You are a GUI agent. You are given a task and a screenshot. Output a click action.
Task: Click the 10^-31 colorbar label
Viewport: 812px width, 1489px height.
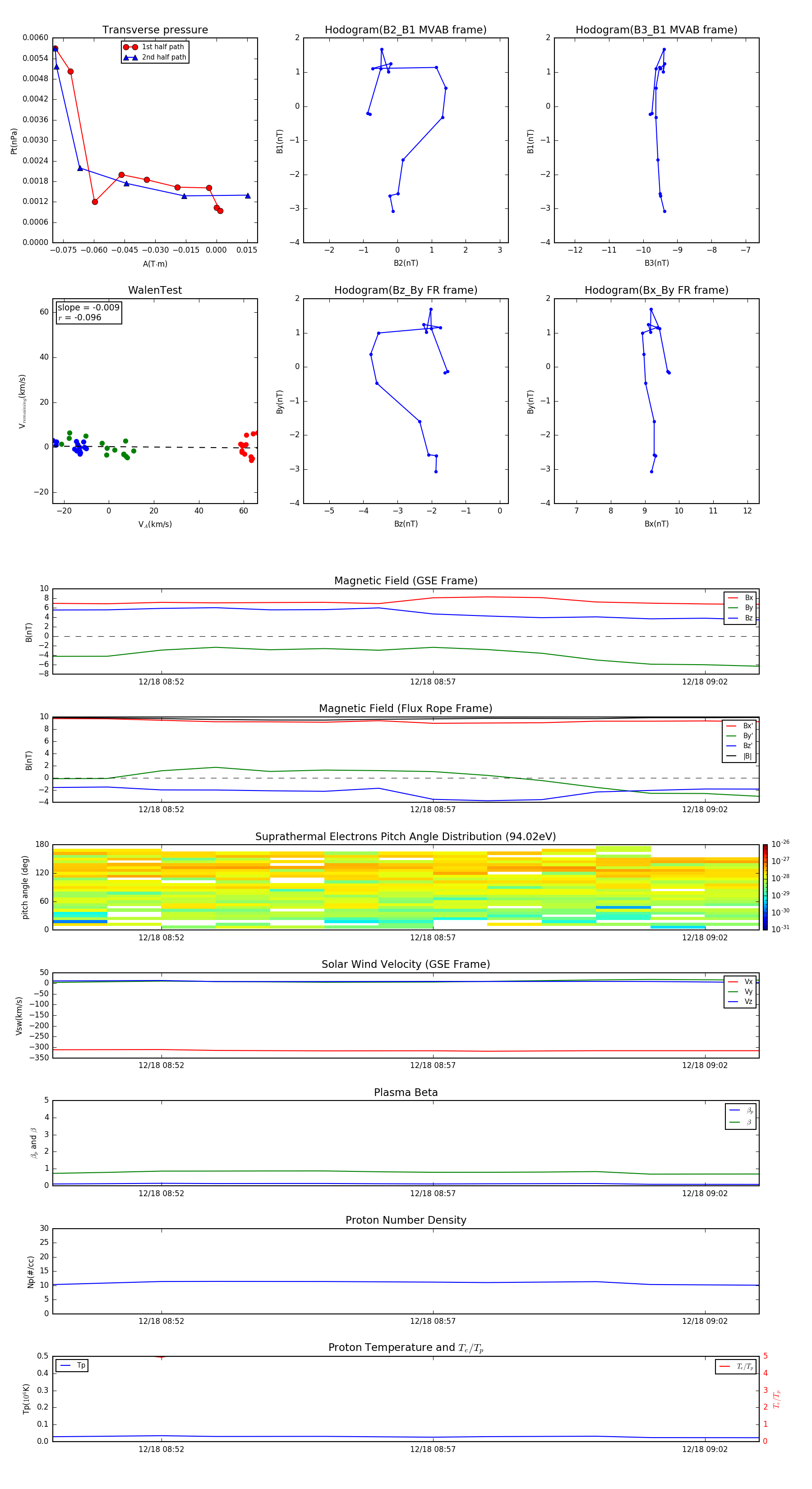[780, 929]
